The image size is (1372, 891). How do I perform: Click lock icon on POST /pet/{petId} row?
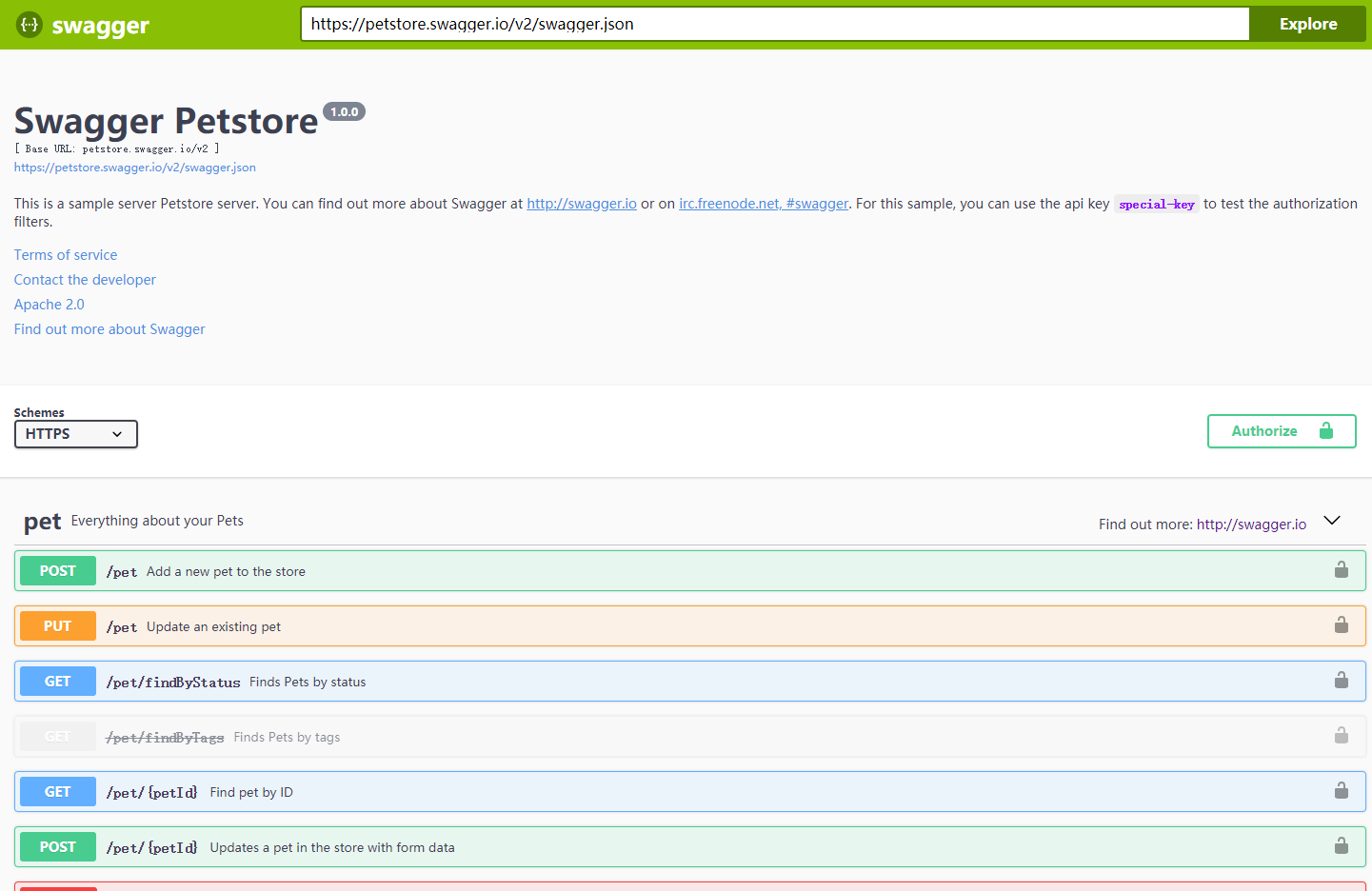[x=1341, y=846]
